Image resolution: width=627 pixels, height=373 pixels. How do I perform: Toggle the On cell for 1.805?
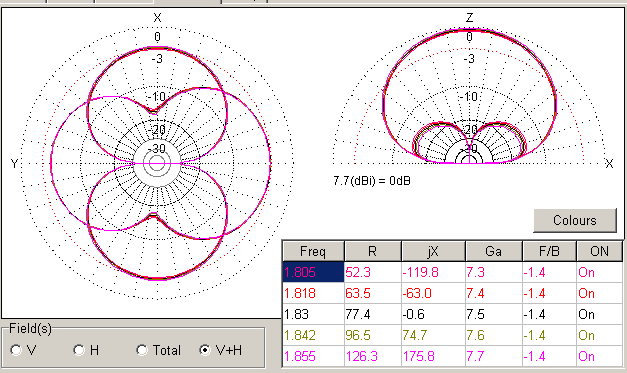599,272
